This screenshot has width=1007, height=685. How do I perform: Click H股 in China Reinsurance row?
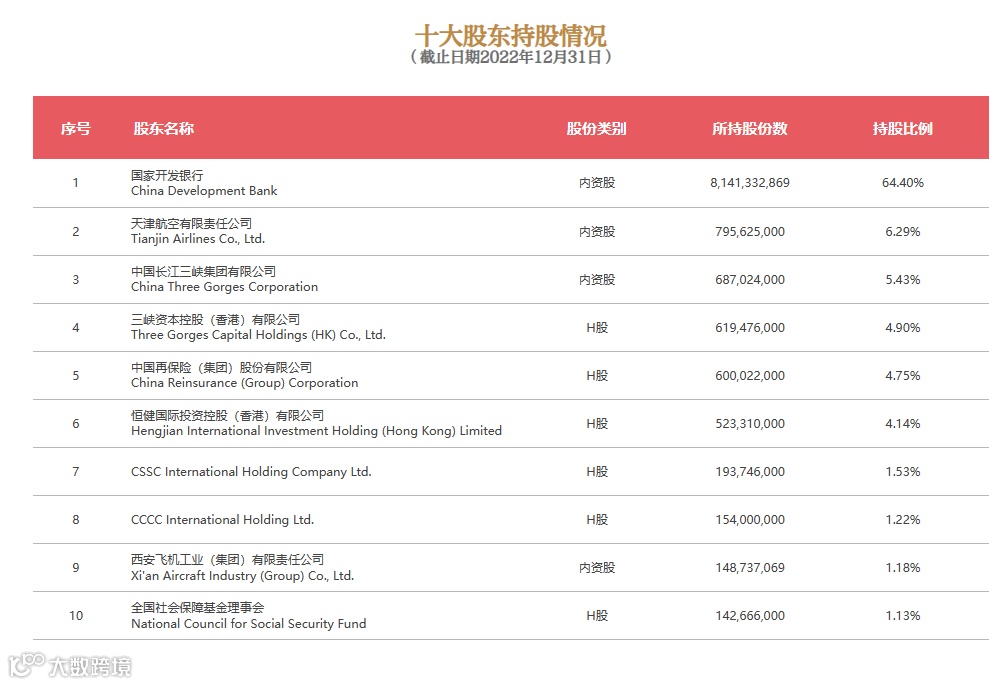pos(597,376)
